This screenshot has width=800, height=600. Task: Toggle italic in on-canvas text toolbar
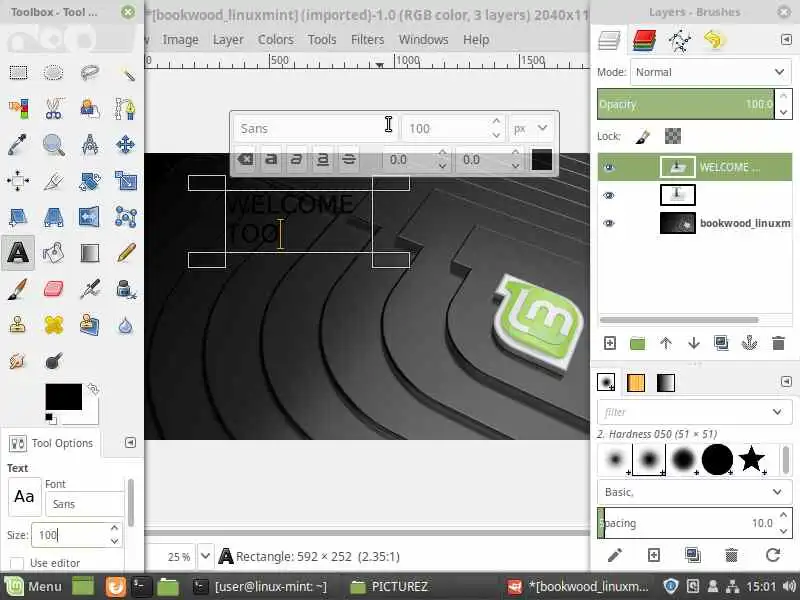[x=296, y=159]
